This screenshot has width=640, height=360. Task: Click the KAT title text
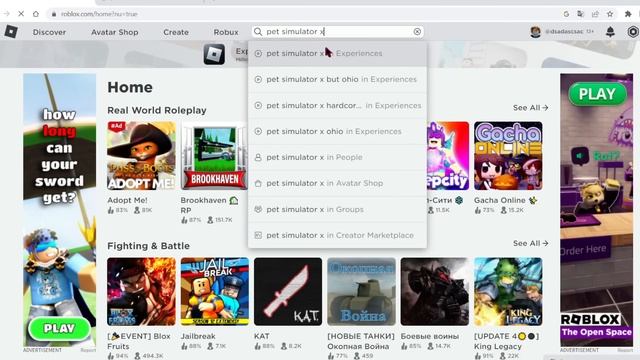262,336
